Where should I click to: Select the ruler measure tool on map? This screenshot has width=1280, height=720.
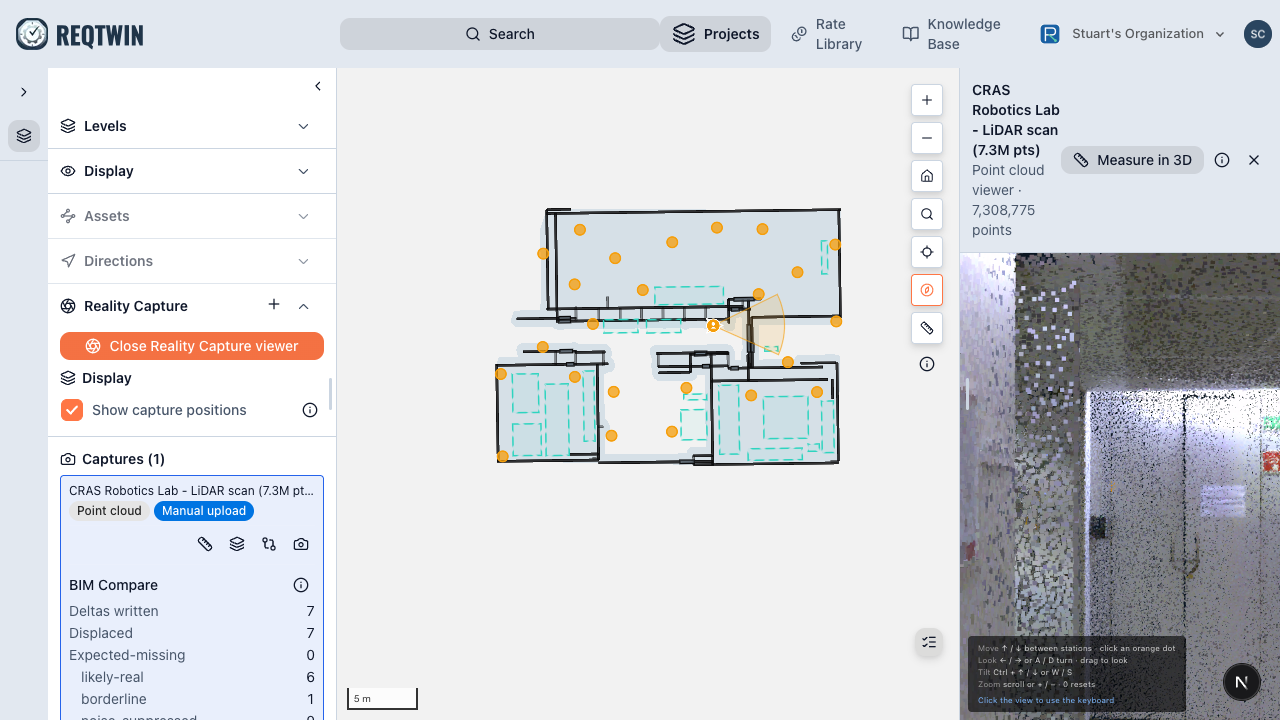927,328
